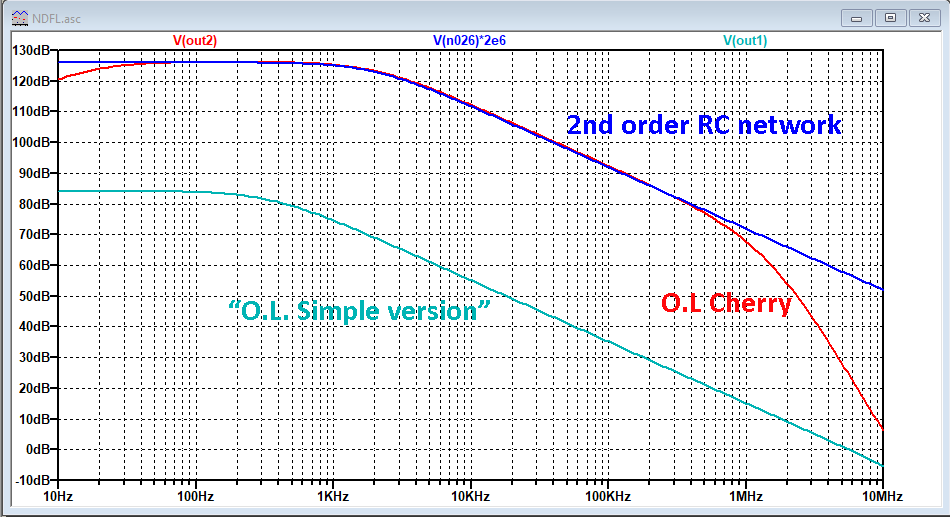Click the V(out1) cyan trace label
The image size is (950, 517).
(745, 41)
